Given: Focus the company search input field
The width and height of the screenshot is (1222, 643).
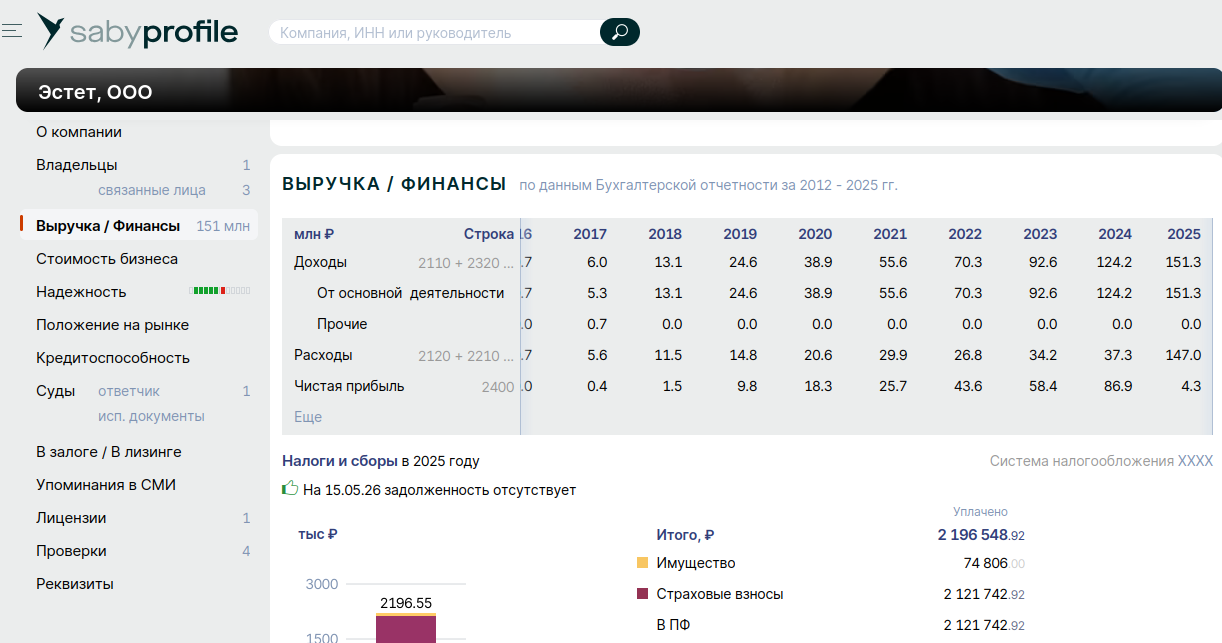Looking at the screenshot, I should pos(435,32).
